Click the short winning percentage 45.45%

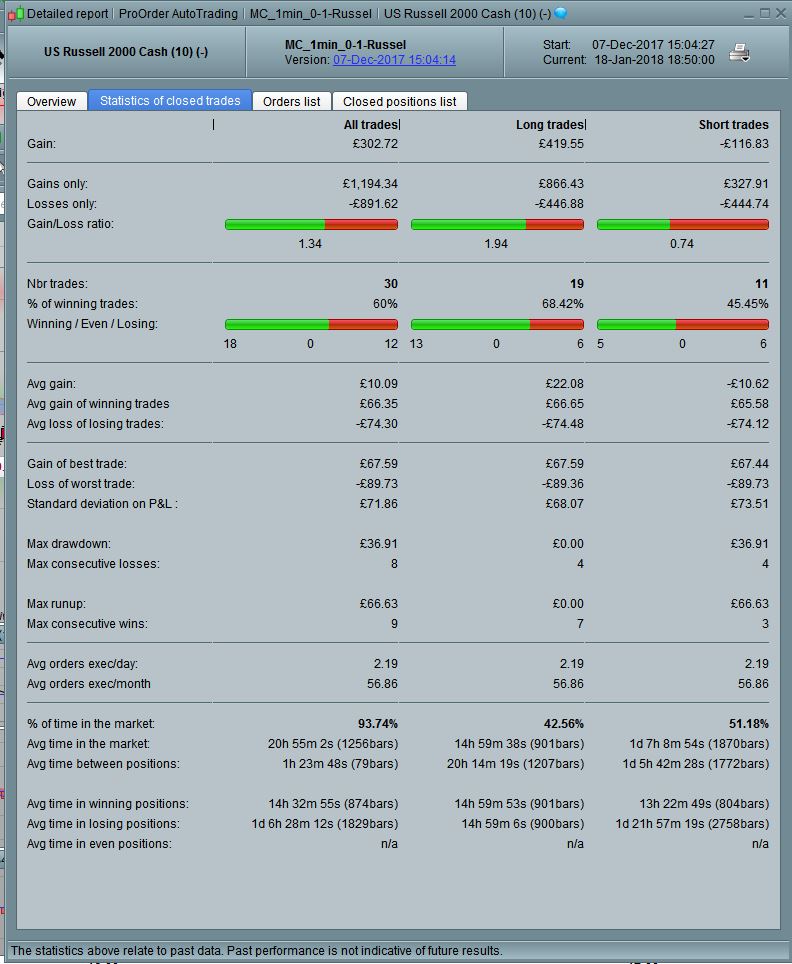click(x=748, y=304)
